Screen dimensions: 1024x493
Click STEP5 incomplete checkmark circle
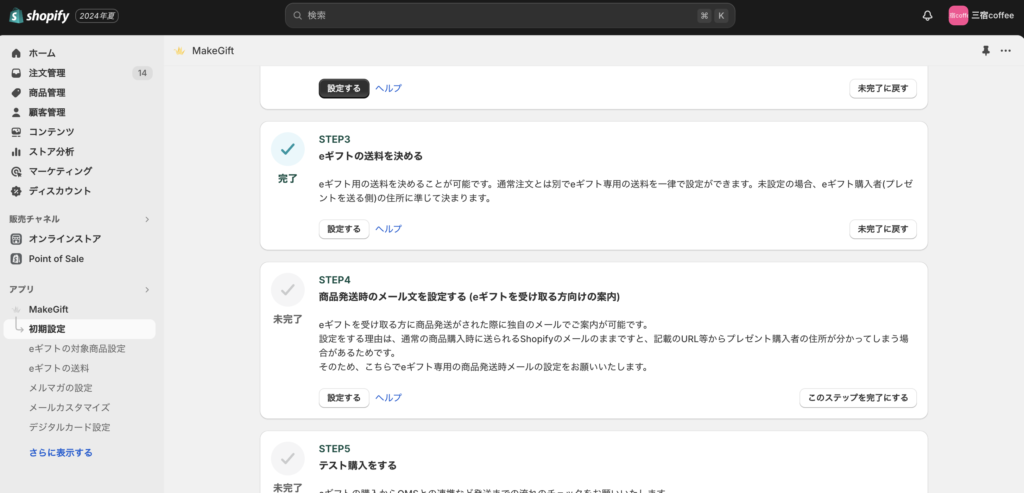288,458
